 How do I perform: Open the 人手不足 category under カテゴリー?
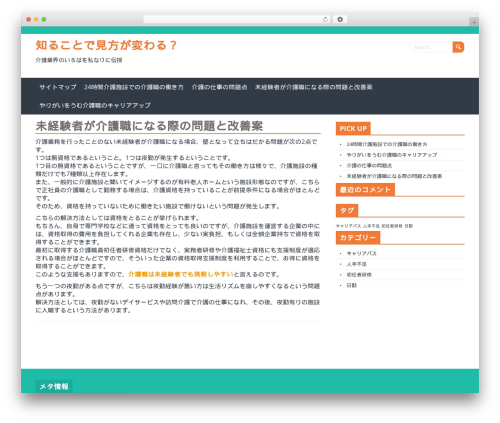[x=356, y=264]
